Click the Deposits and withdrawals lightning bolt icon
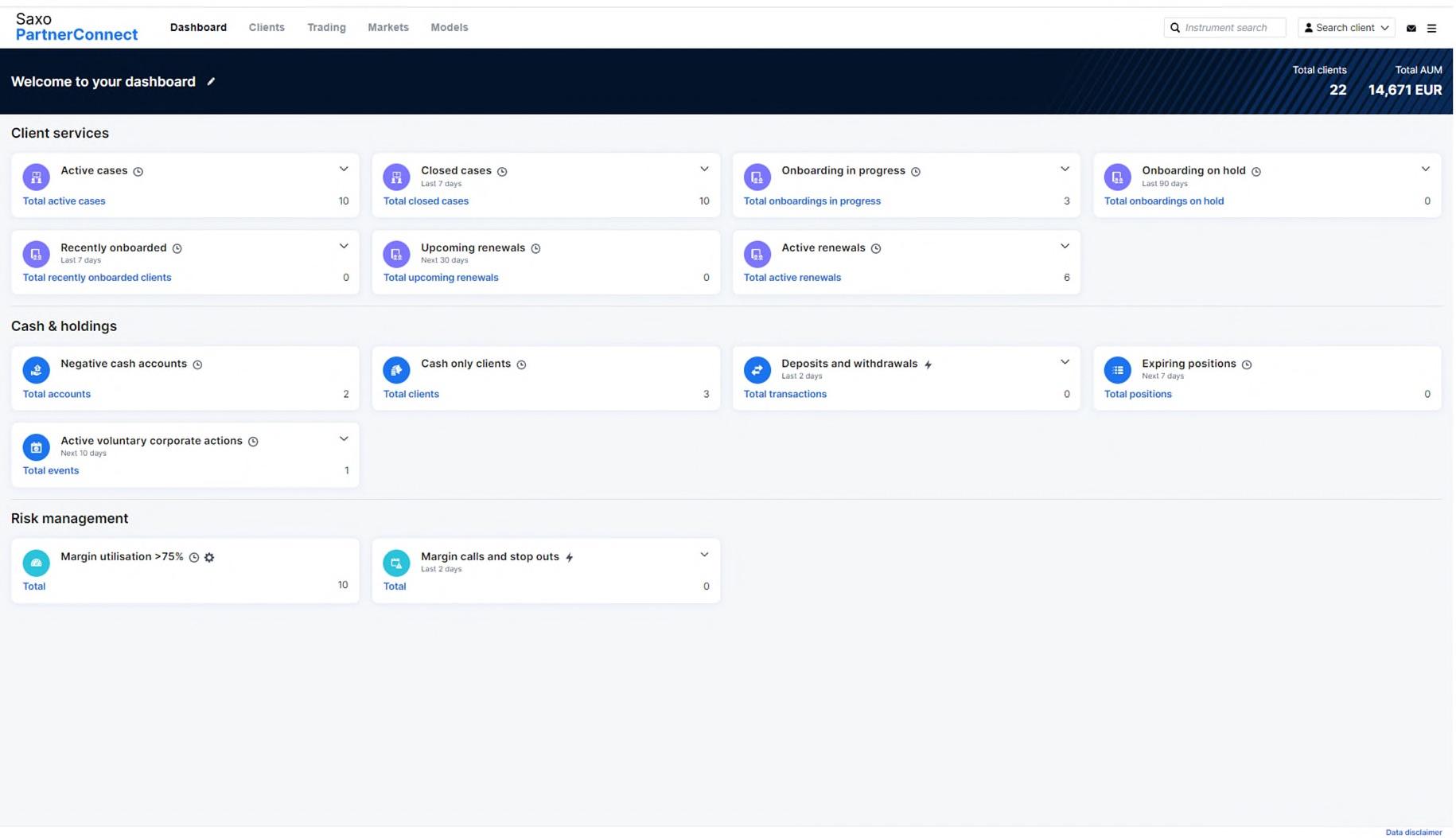1456x838 pixels. 928,364
